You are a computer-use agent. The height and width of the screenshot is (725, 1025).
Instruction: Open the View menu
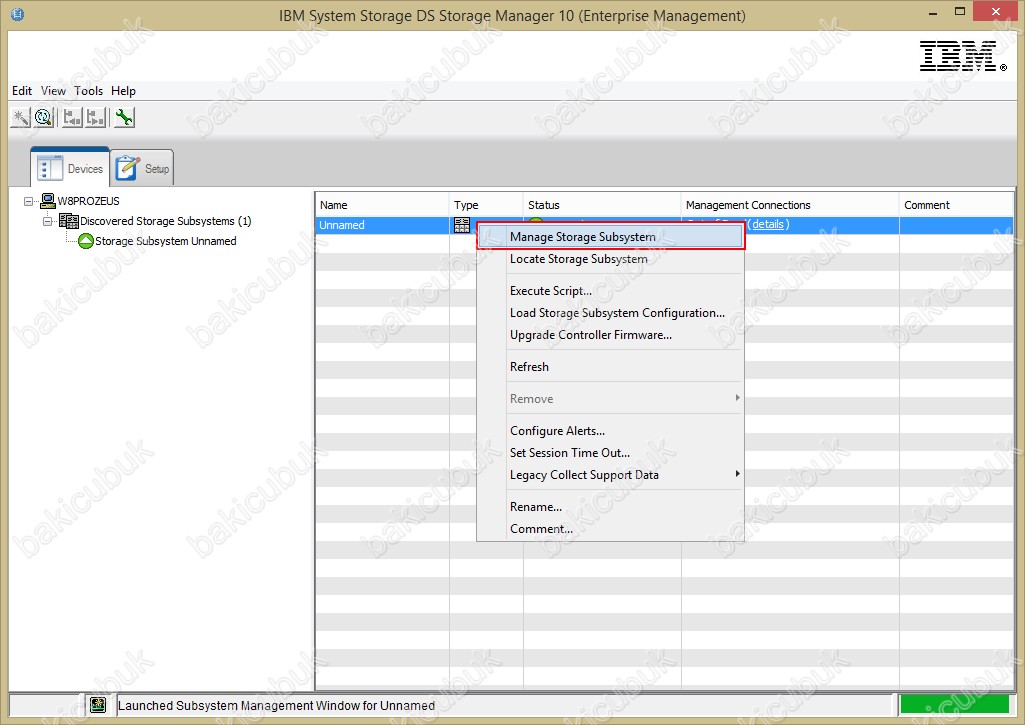point(53,91)
